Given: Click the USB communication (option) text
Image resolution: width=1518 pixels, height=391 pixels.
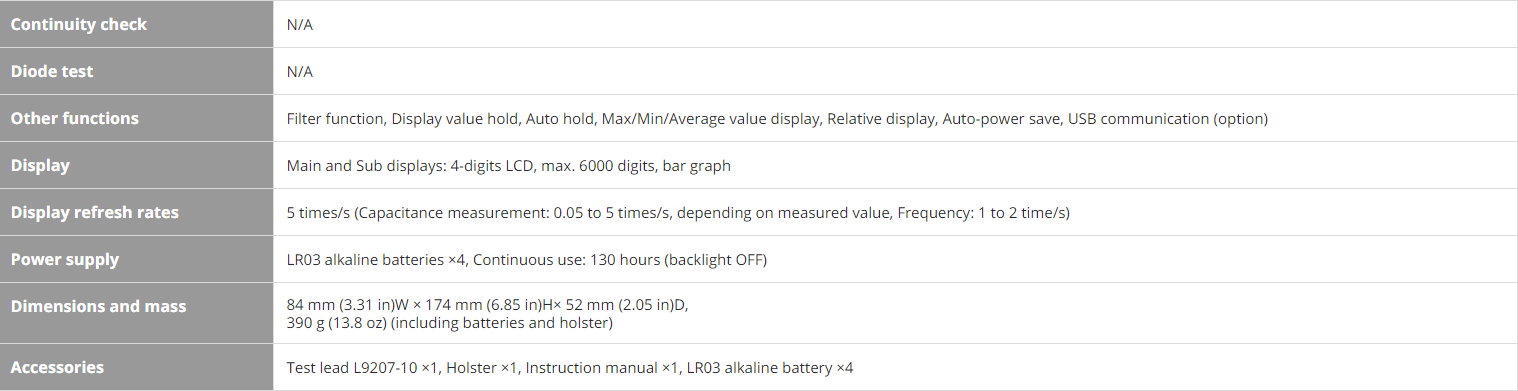Looking at the screenshot, I should coord(1168,118).
